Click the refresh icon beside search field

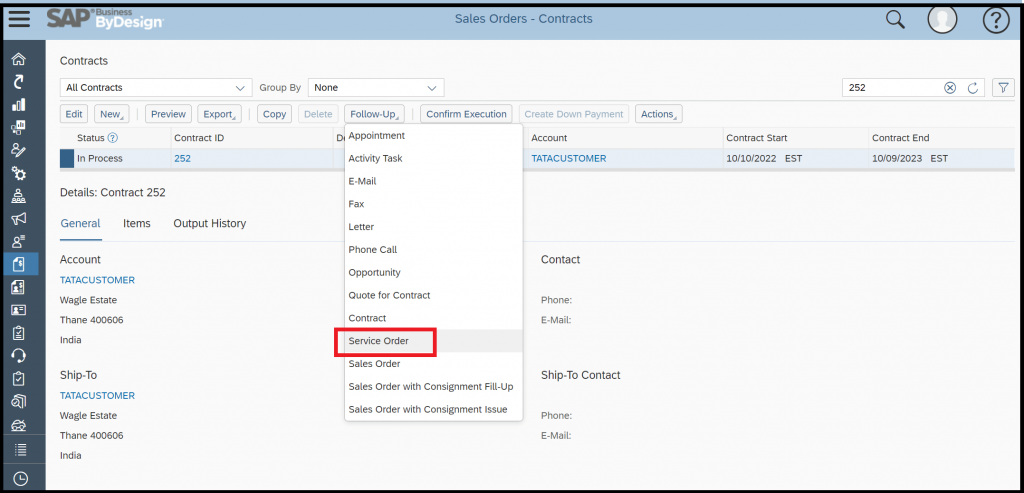tap(972, 87)
